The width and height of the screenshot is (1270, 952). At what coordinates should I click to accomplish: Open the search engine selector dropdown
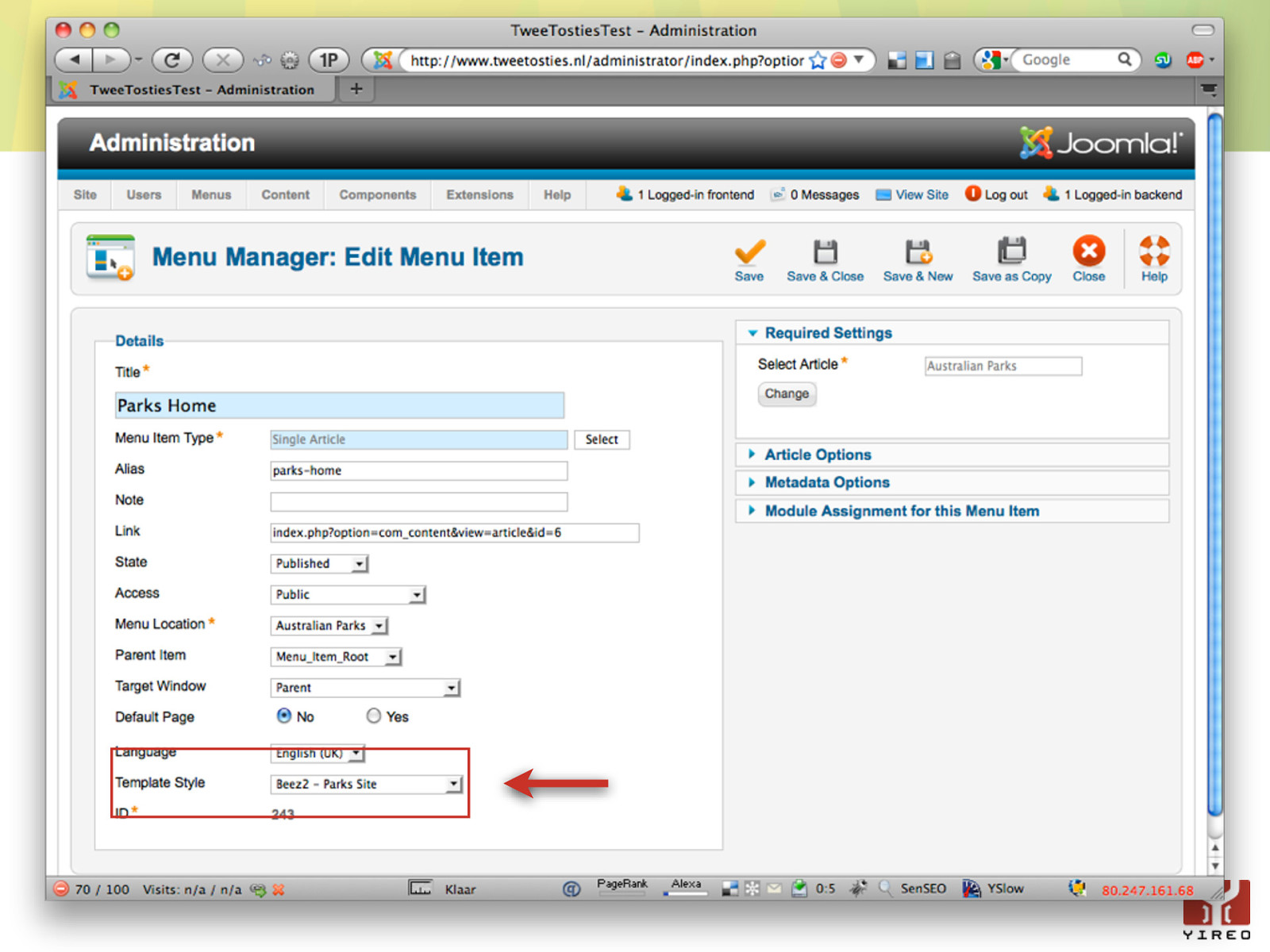coord(995,59)
